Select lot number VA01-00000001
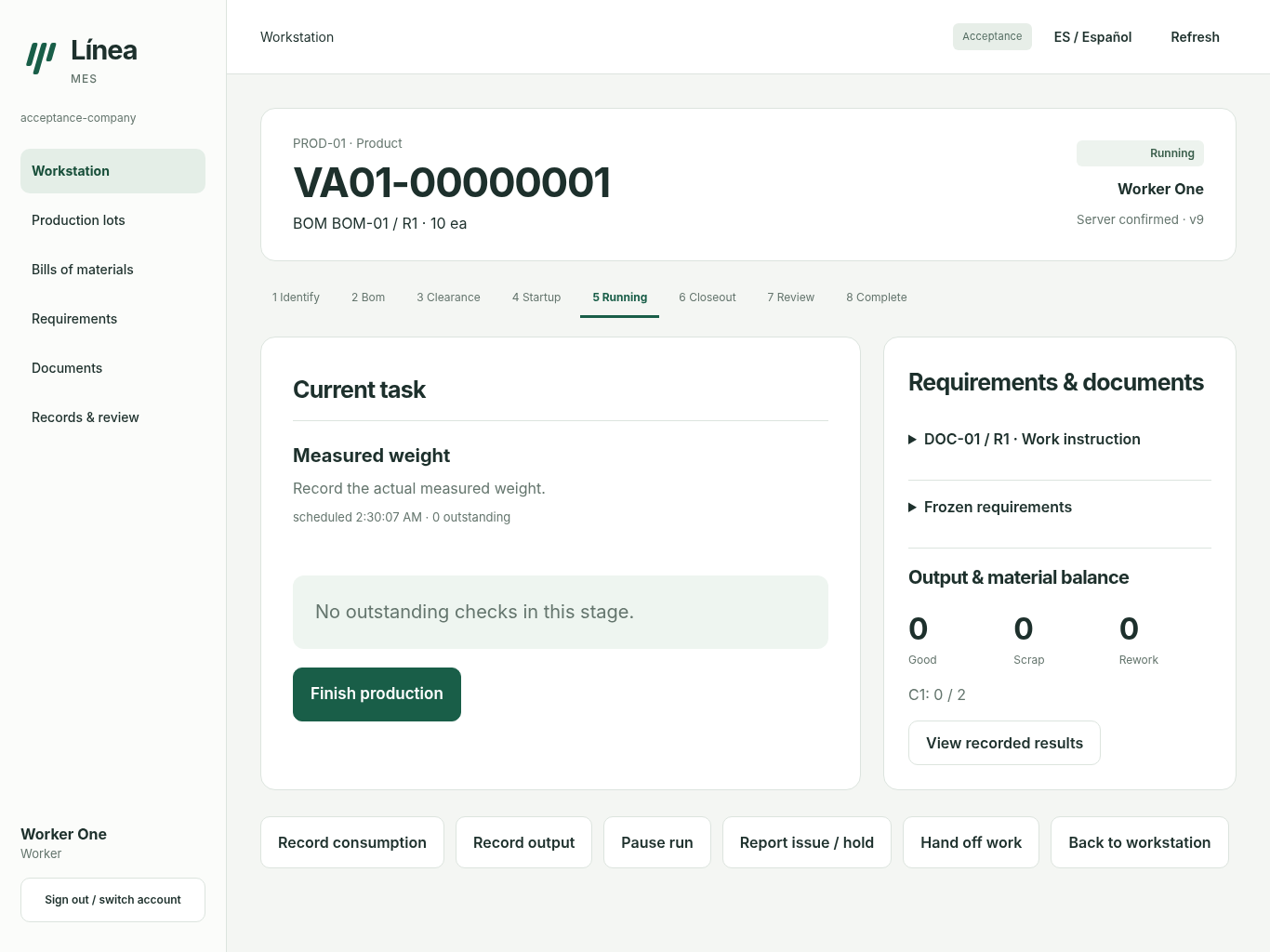 tap(452, 182)
